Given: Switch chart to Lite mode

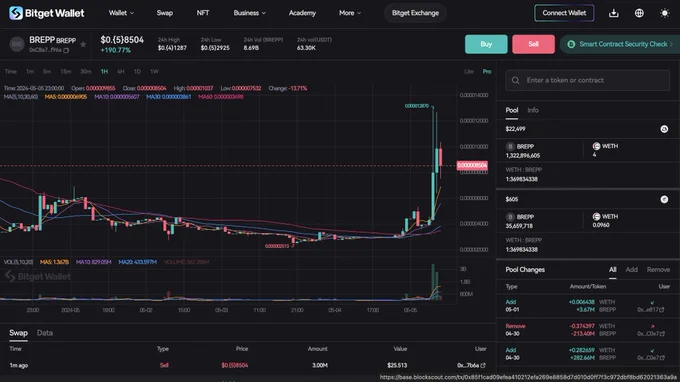Looking at the screenshot, I should coord(469,72).
